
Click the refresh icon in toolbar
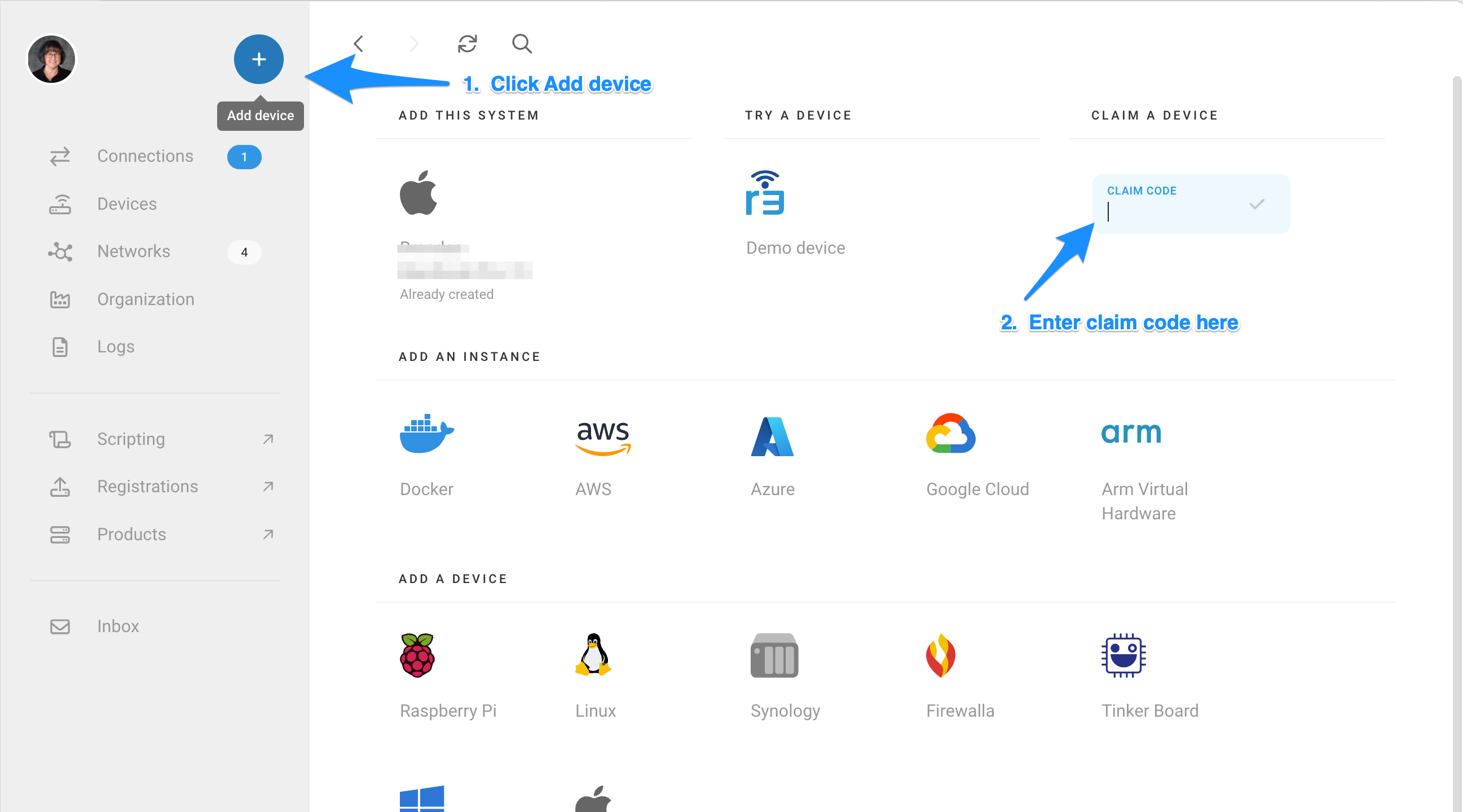click(467, 44)
